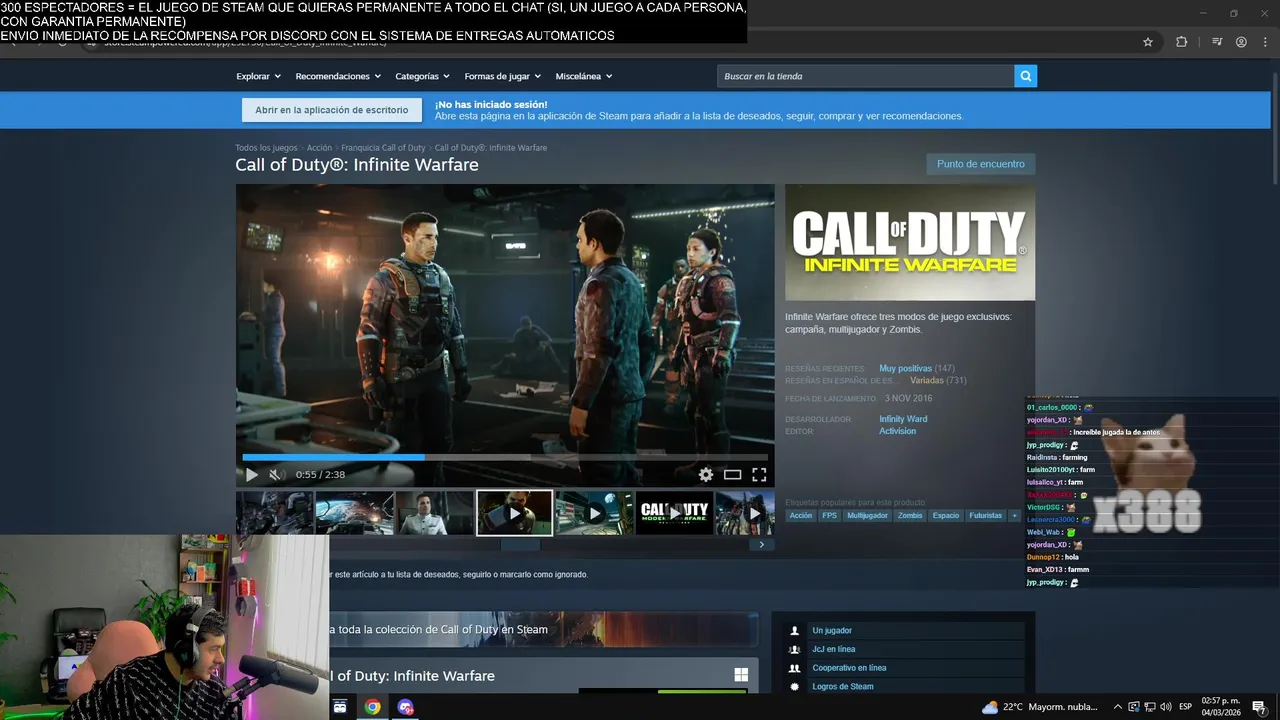View the Muy positivas recent reviews

coord(905,369)
